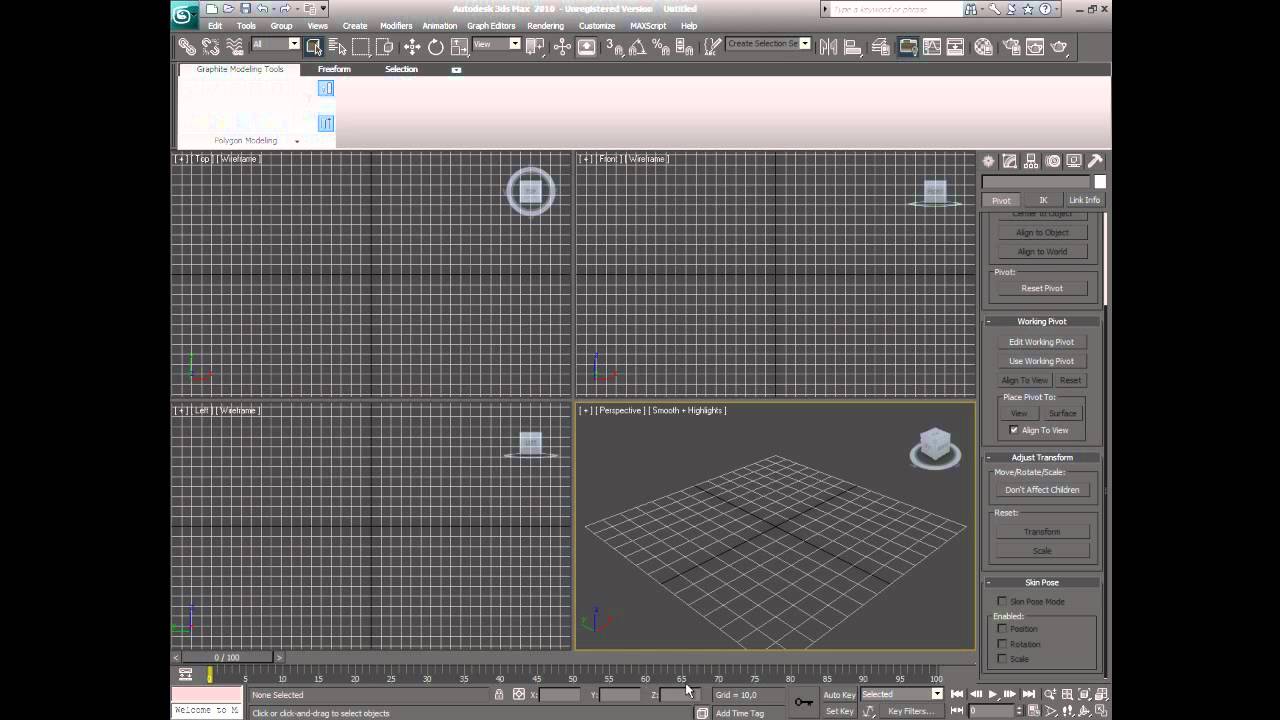Screen dimensions: 1280x720
Task: Switch to the Link Info tab
Action: (1084, 200)
